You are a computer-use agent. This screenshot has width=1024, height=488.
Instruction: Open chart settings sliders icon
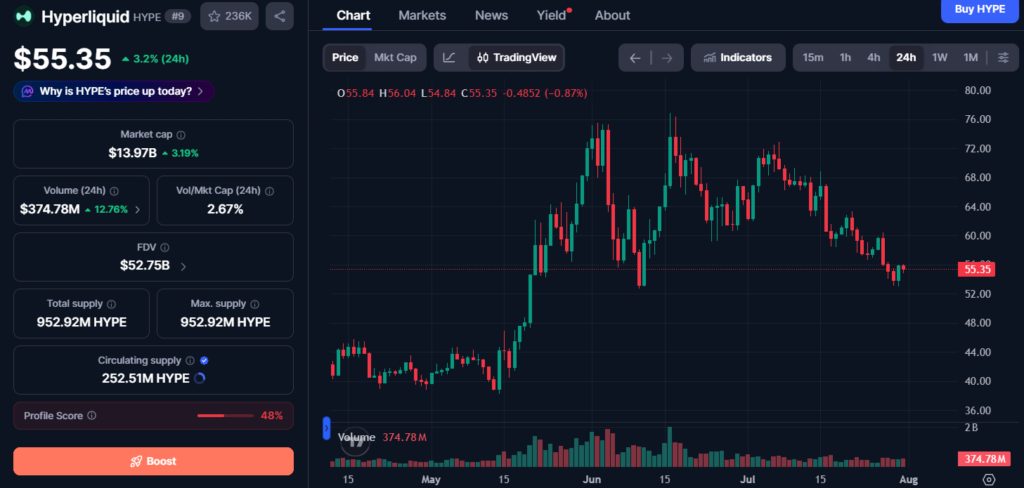1003,57
